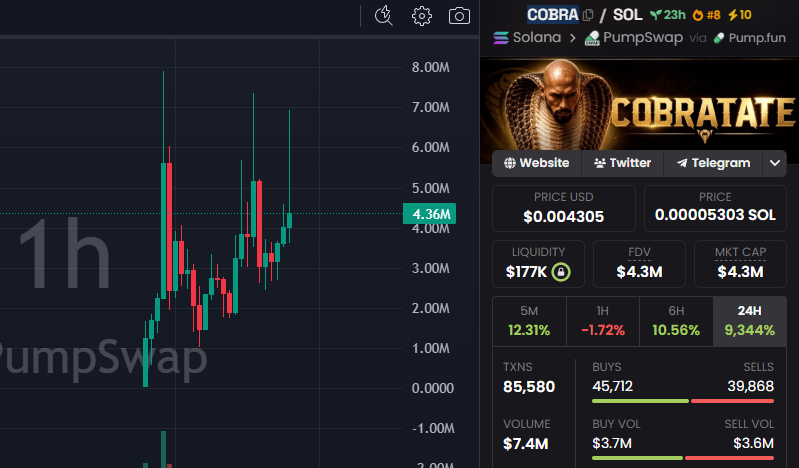Click the 8.00M price axis label
Viewport: 799px width, 468px height.
pyautogui.click(x=431, y=67)
